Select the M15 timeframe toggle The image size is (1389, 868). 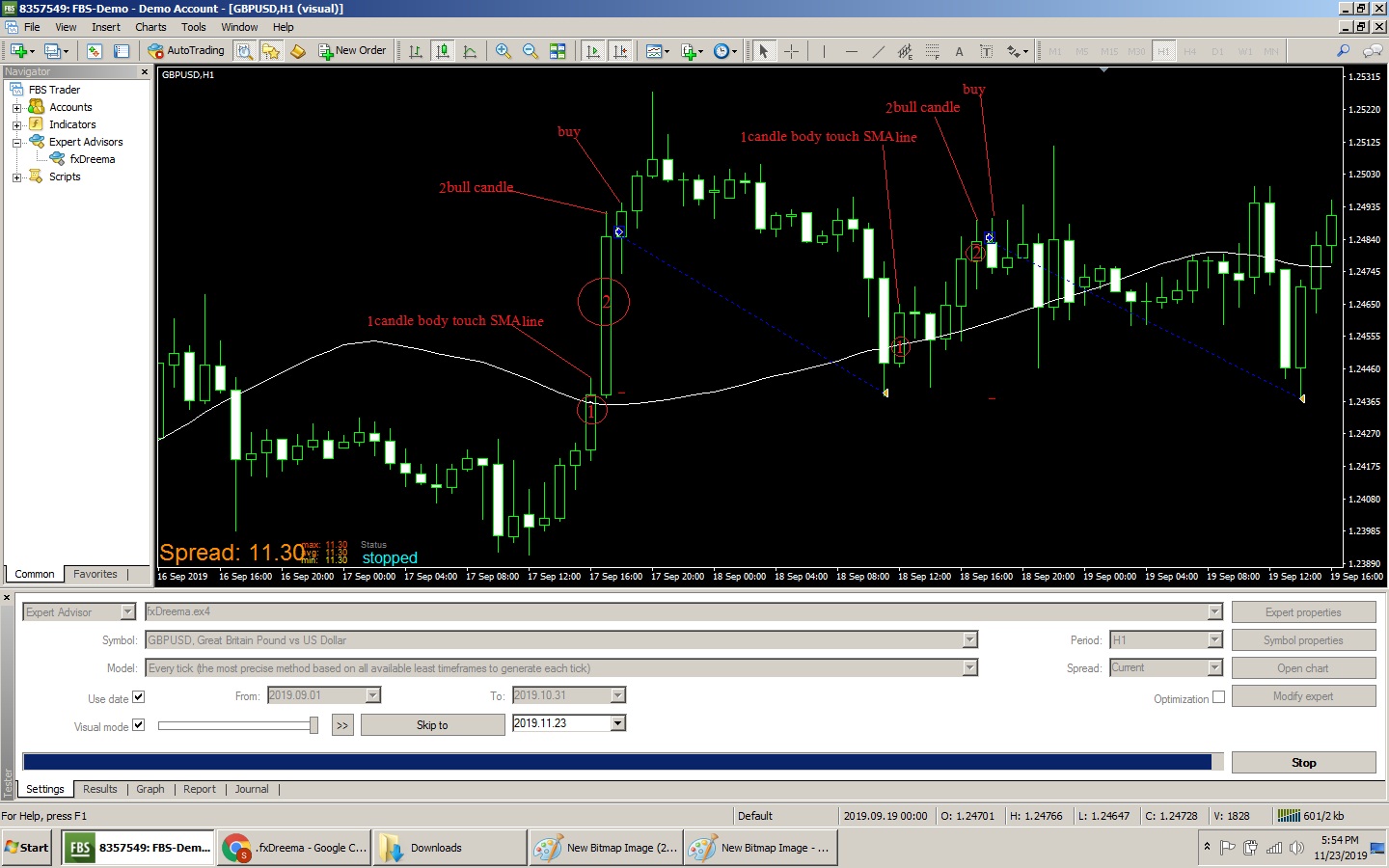1109,51
